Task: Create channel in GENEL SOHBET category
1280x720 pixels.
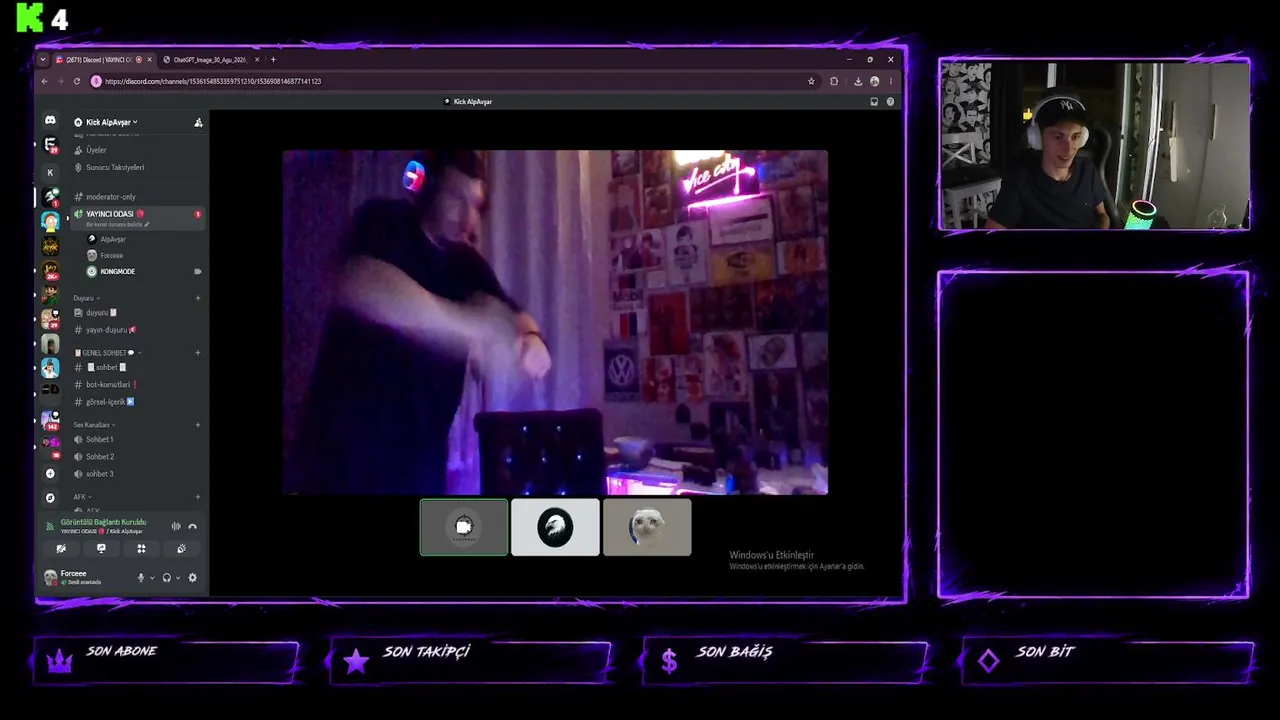Action: pos(198,352)
